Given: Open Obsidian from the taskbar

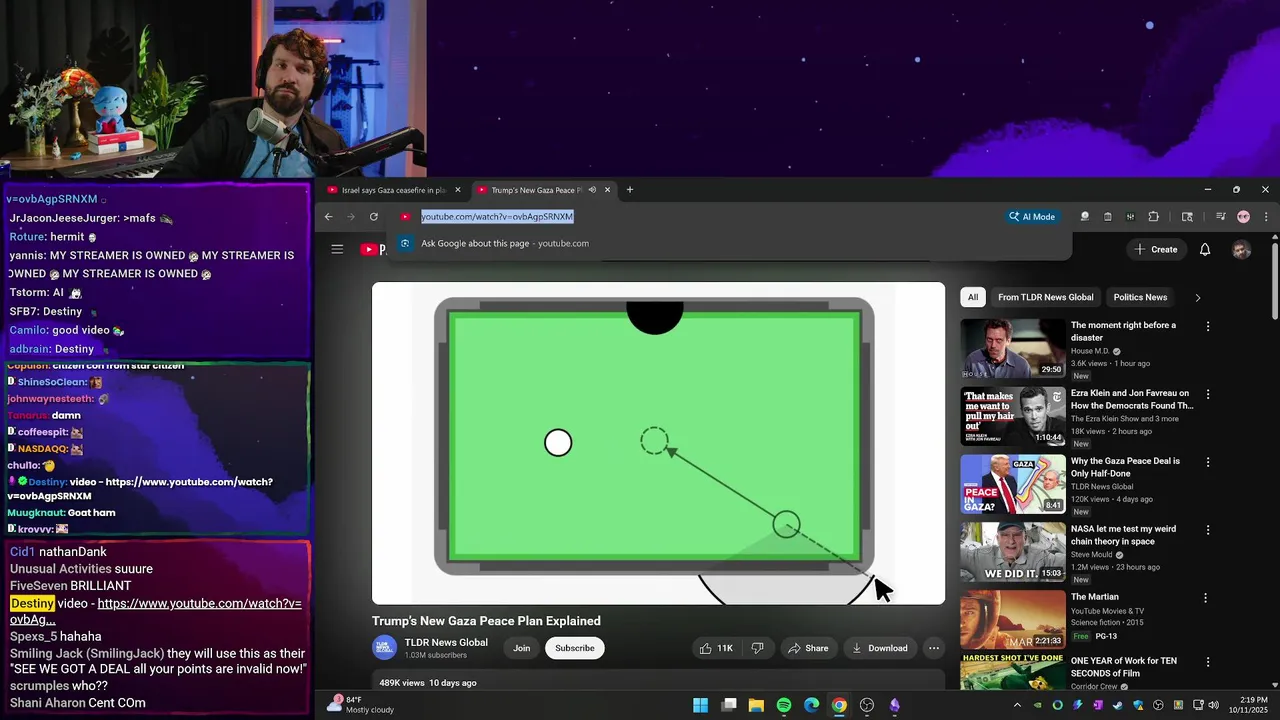Looking at the screenshot, I should pos(894,705).
